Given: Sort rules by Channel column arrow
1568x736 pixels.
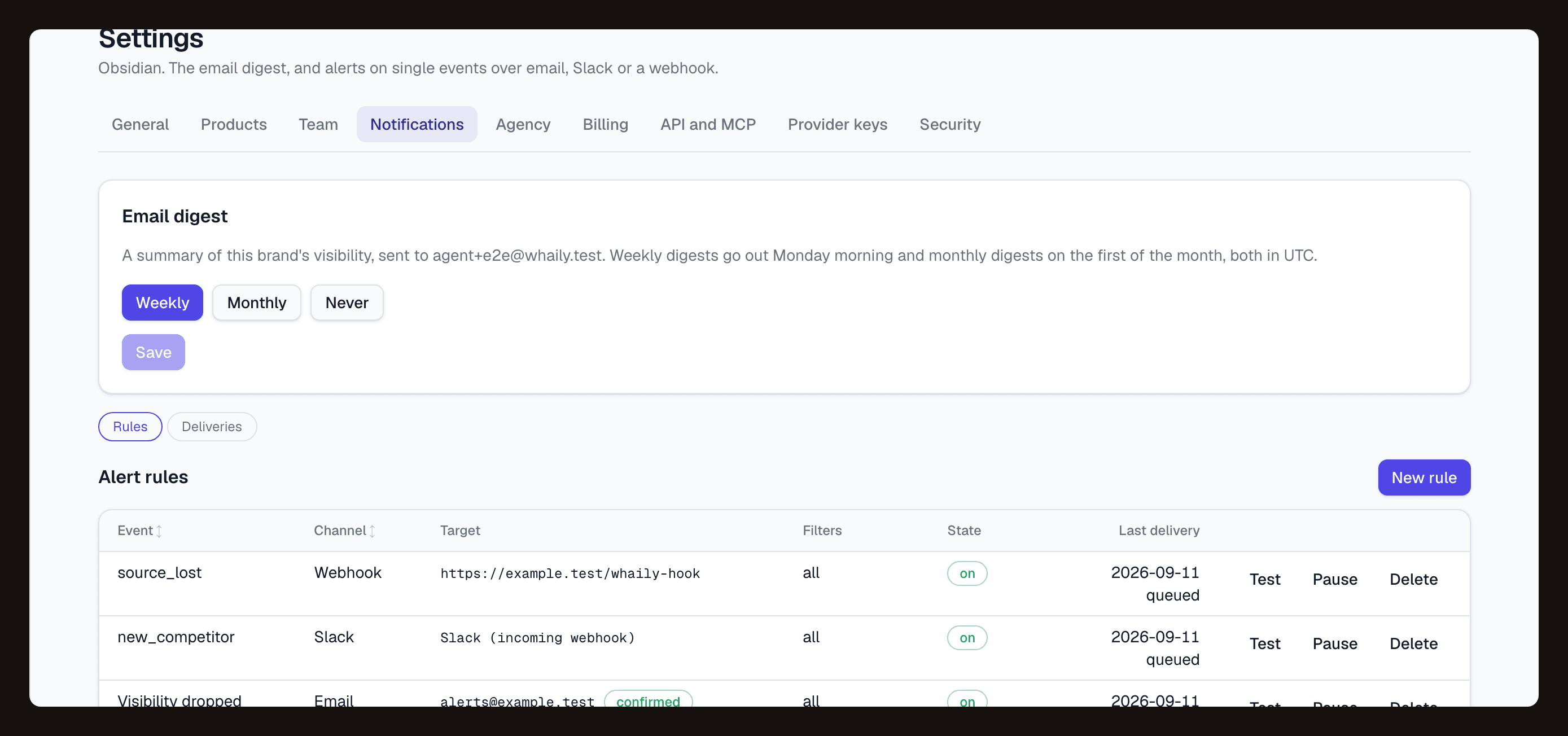Looking at the screenshot, I should 372,531.
